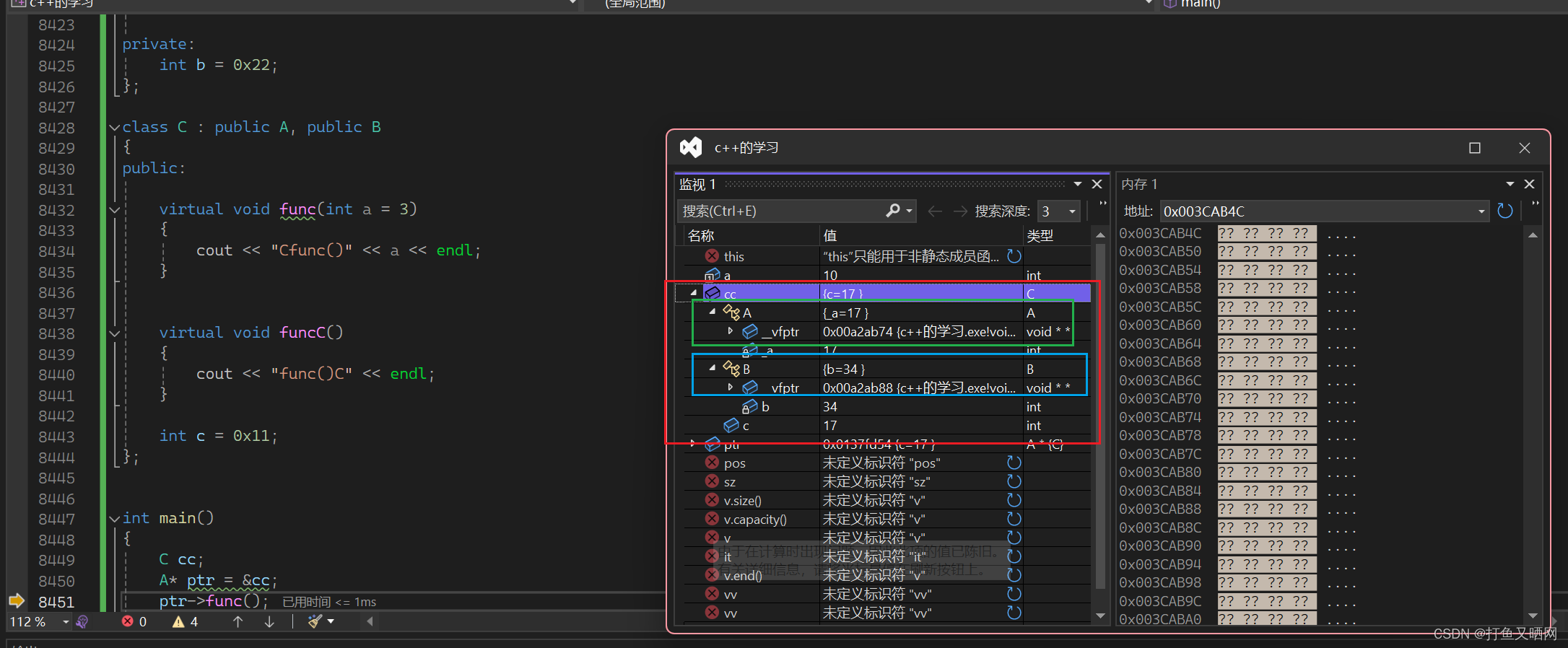The height and width of the screenshot is (648, 1568).
Task: Click the error count indicator showing 0
Action: tap(134, 621)
